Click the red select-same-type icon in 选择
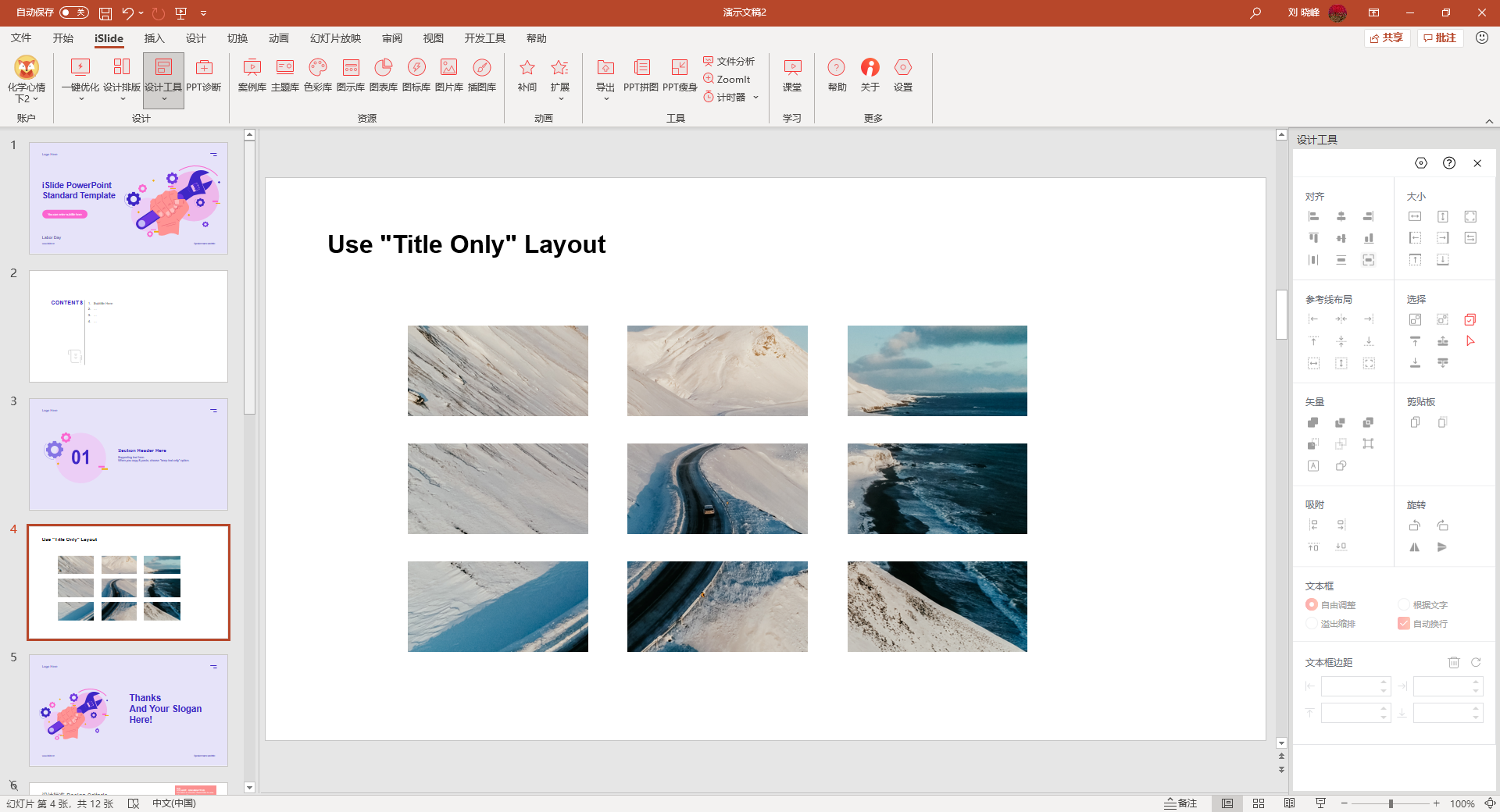 point(1470,319)
